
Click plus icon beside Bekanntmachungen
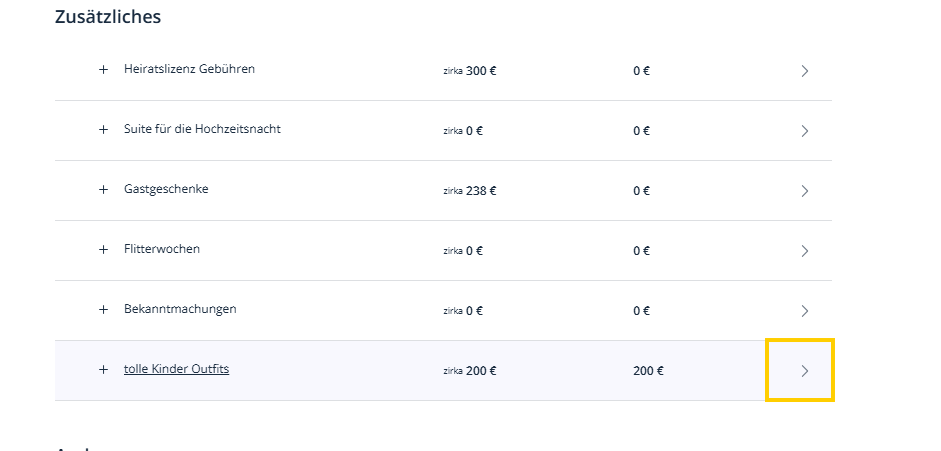pyautogui.click(x=103, y=309)
